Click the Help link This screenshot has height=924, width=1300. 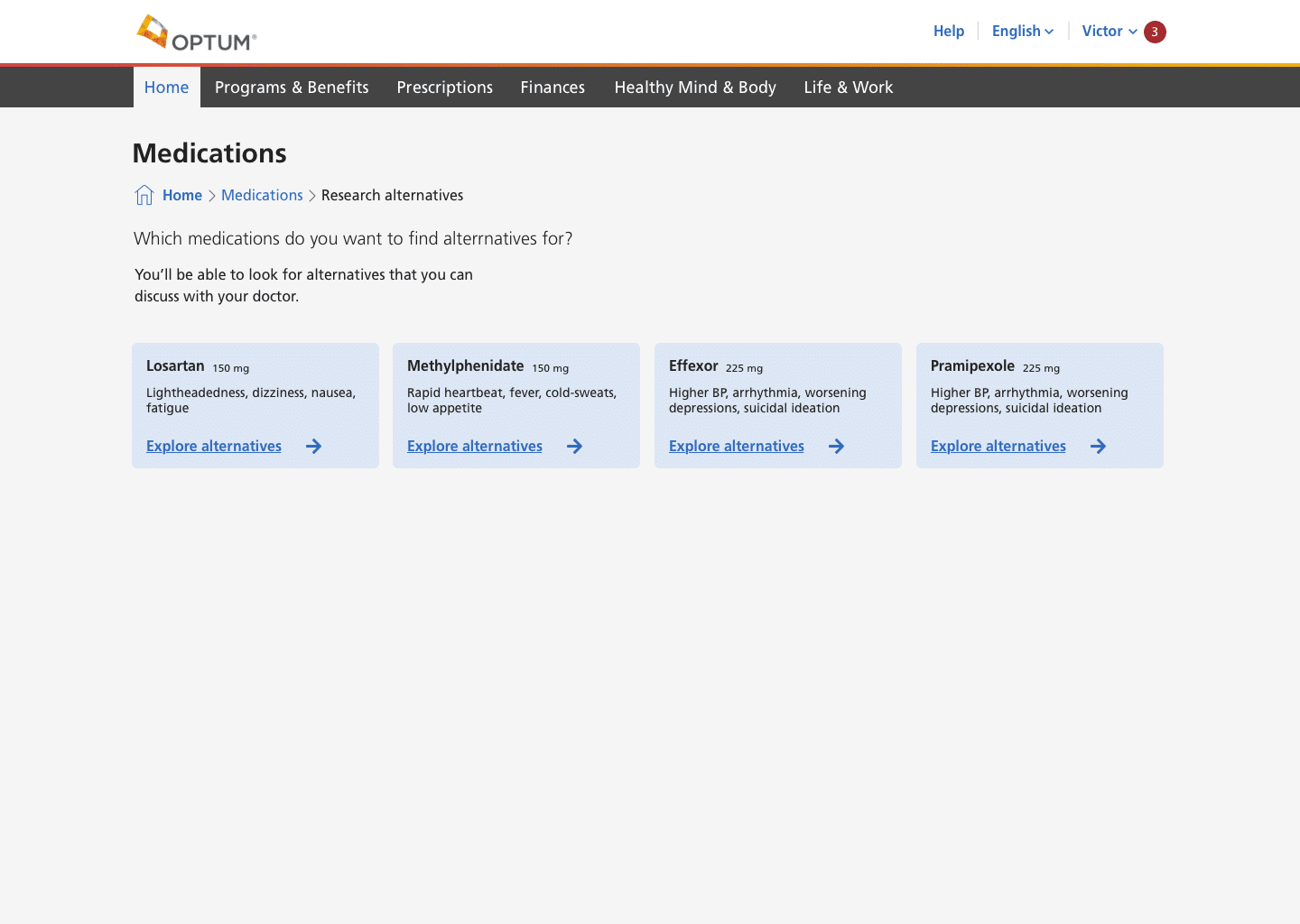pyautogui.click(x=948, y=31)
